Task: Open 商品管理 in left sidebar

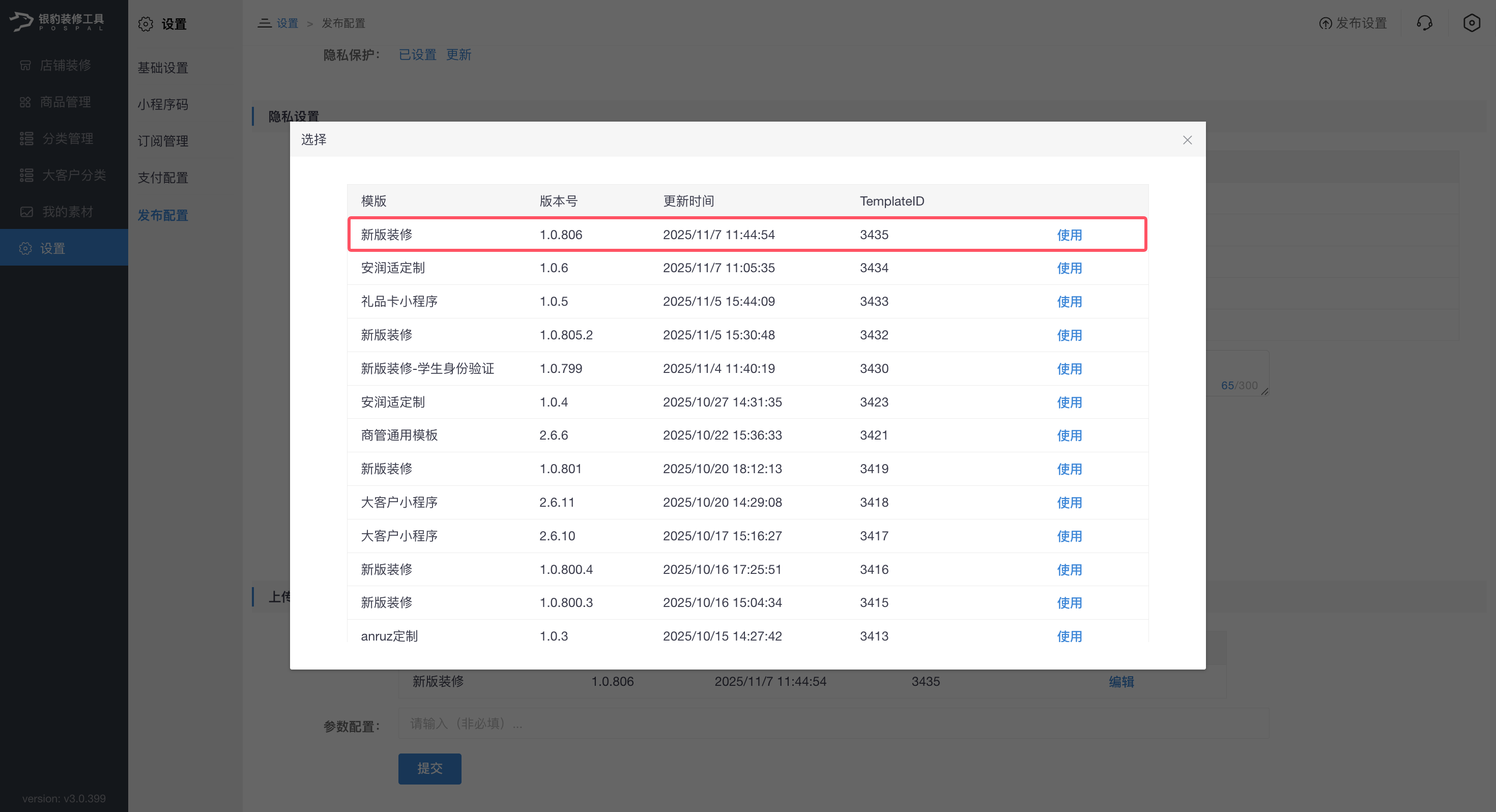Action: pyautogui.click(x=65, y=102)
